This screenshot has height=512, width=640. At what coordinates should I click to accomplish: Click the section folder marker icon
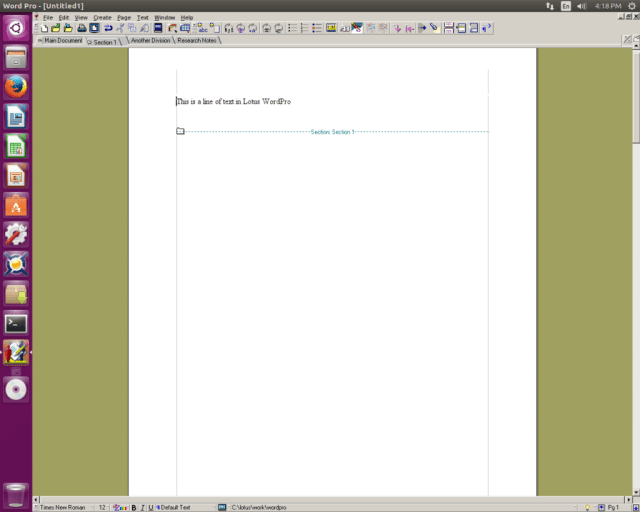180,131
